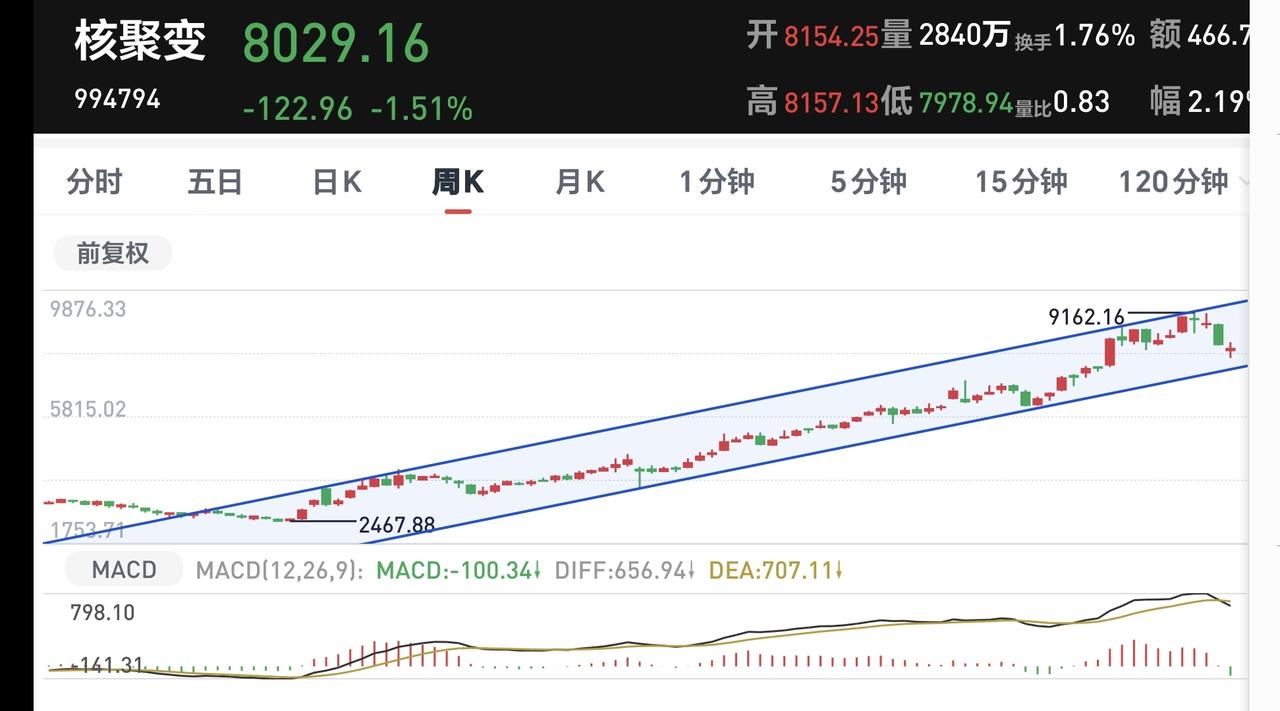Click the opening price 8154.25

click(831, 37)
